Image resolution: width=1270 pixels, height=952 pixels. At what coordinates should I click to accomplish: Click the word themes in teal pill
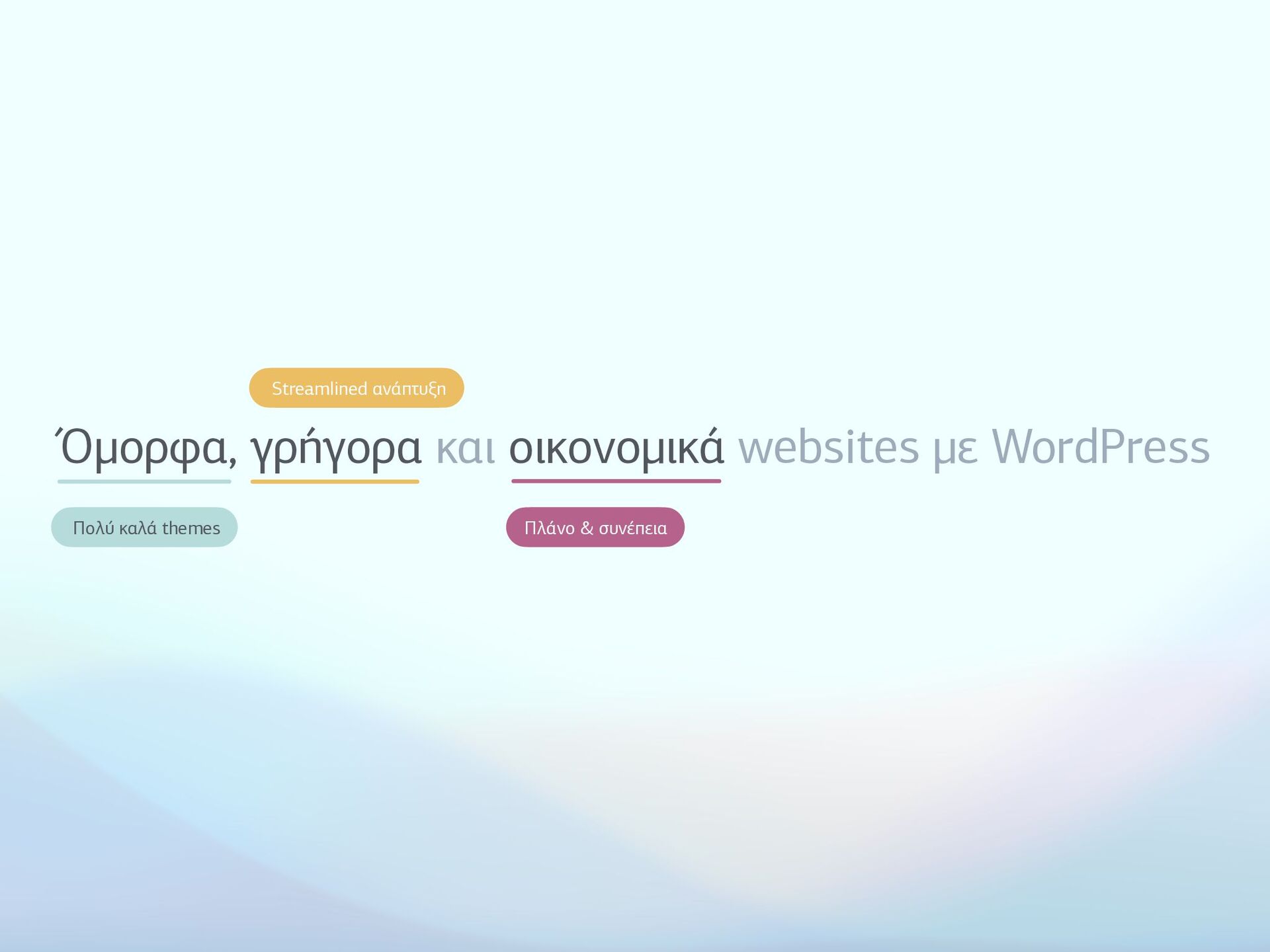pos(191,528)
